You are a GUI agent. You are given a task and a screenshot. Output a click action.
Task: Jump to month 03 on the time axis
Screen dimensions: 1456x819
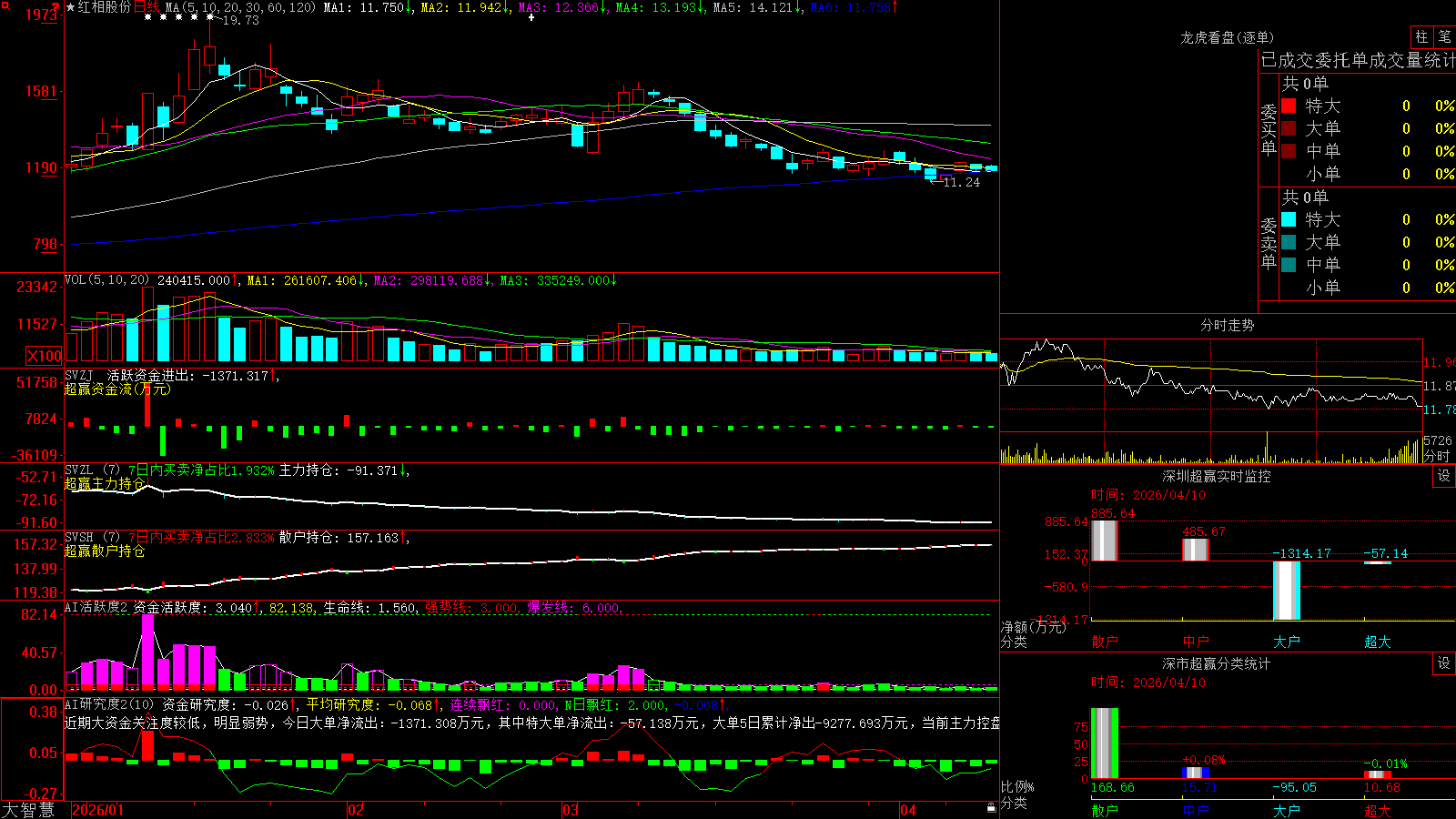point(571,810)
